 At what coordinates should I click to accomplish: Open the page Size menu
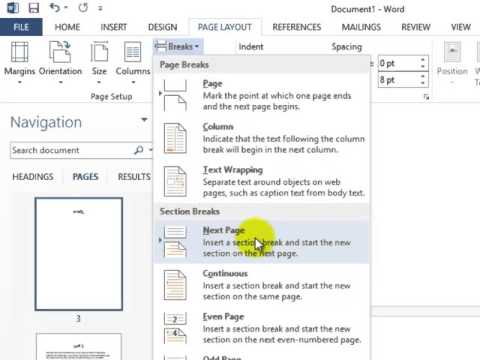point(99,62)
